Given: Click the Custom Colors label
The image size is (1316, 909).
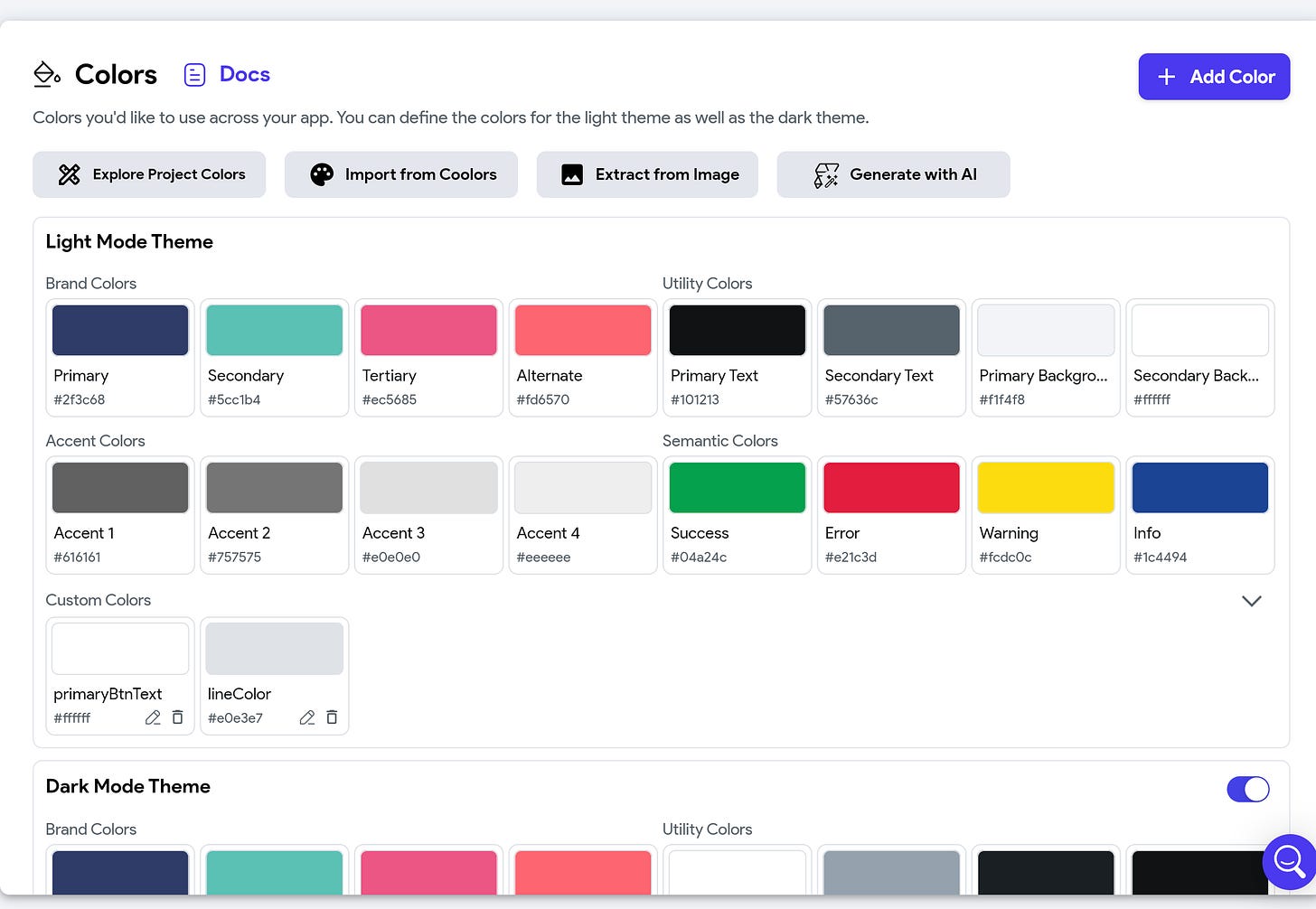Looking at the screenshot, I should point(99,600).
